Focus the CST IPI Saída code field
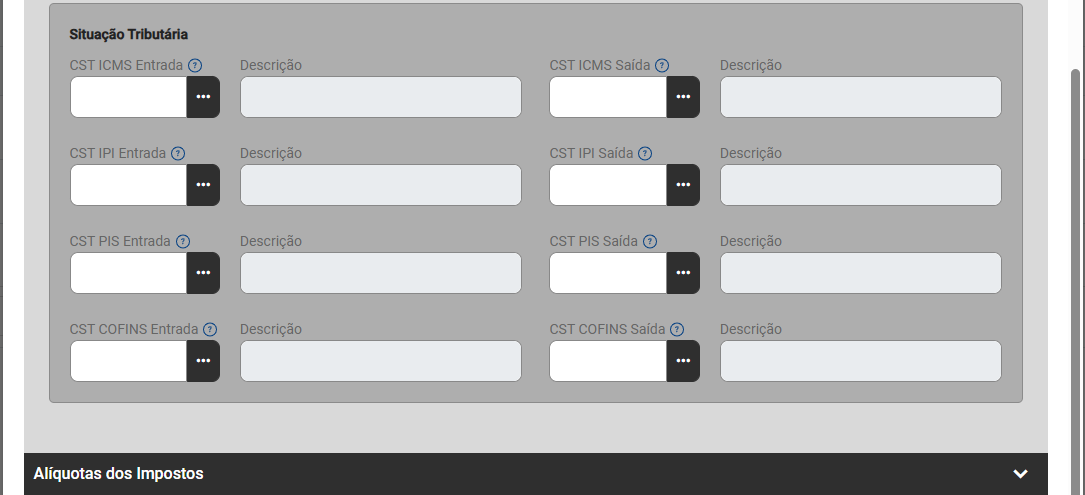This screenshot has width=1085, height=495. tap(608, 185)
